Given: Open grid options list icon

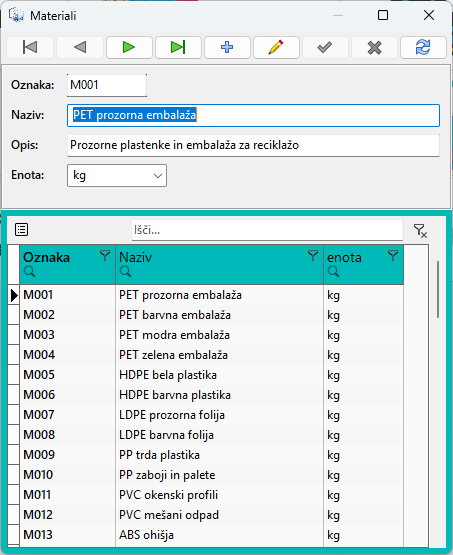Looking at the screenshot, I should click(22, 230).
